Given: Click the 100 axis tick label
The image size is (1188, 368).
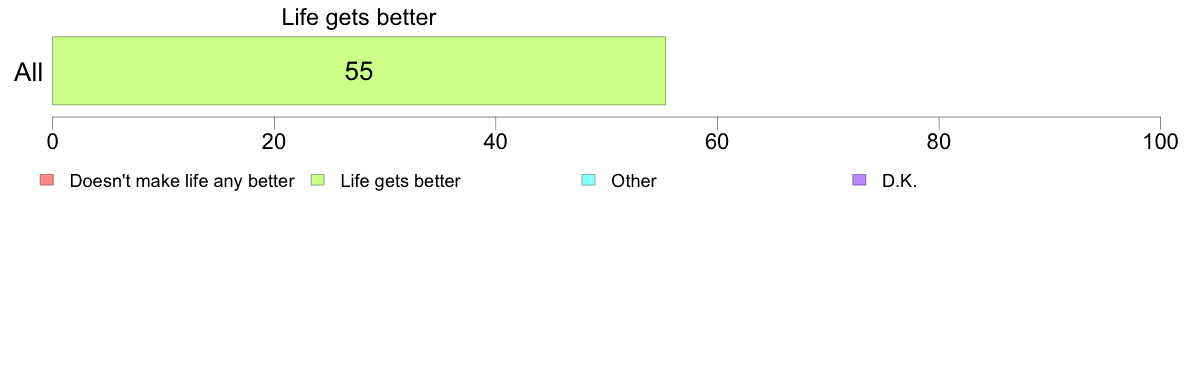Looking at the screenshot, I should [1159, 142].
